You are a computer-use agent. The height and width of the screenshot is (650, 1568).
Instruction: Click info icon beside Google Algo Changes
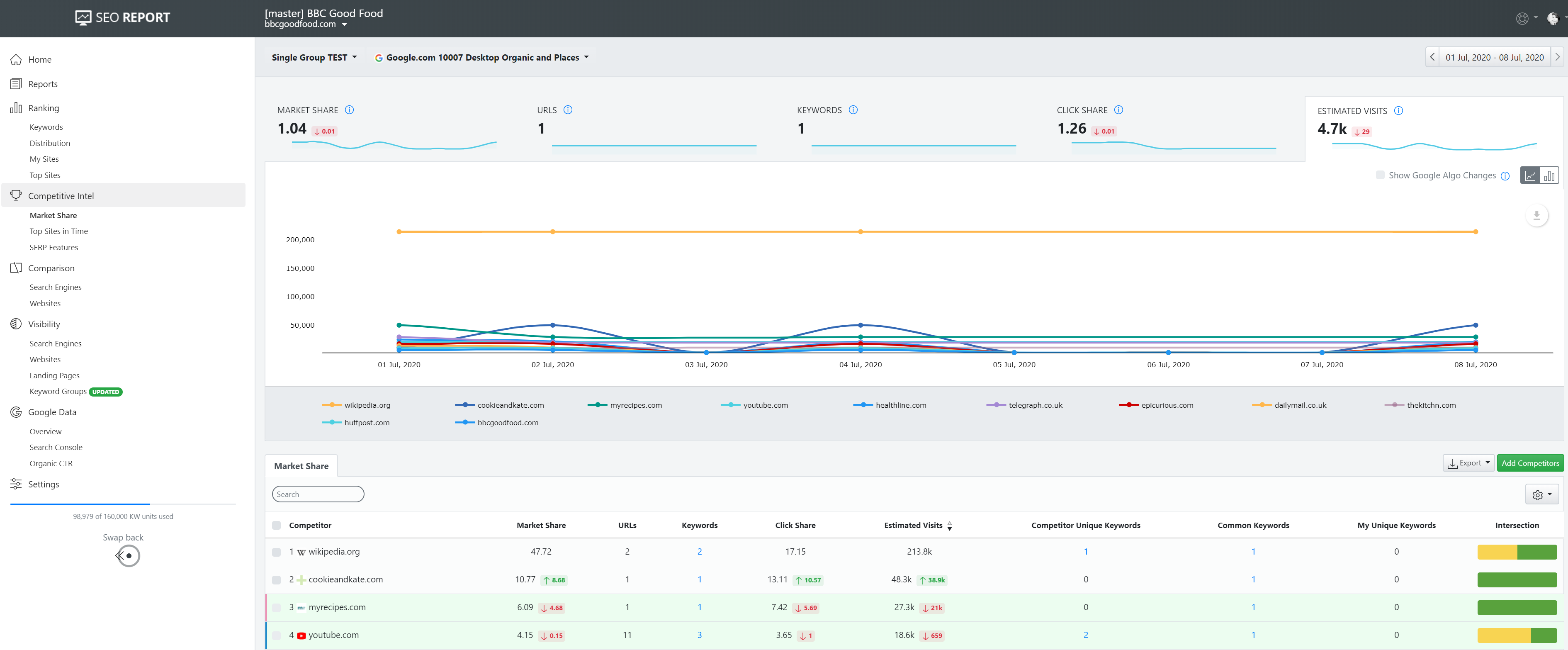point(1505,176)
